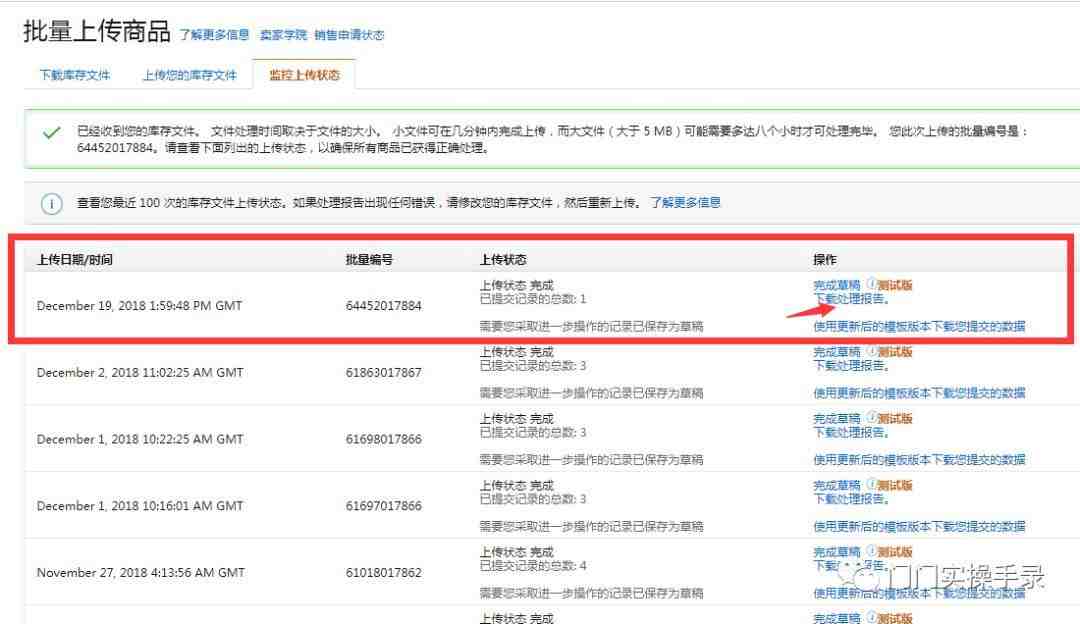
Task: Click info icon beside 测试版 for batch 64452017884
Action: [x=871, y=284]
